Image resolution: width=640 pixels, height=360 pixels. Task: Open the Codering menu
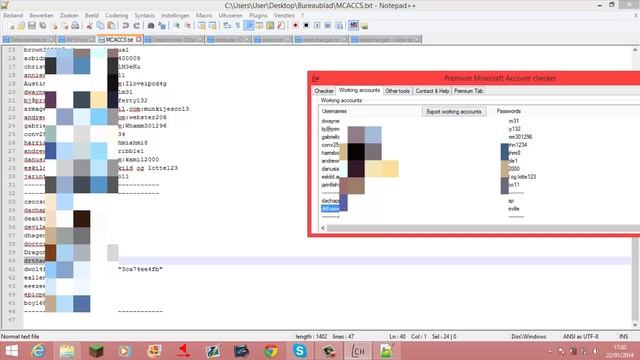116,16
